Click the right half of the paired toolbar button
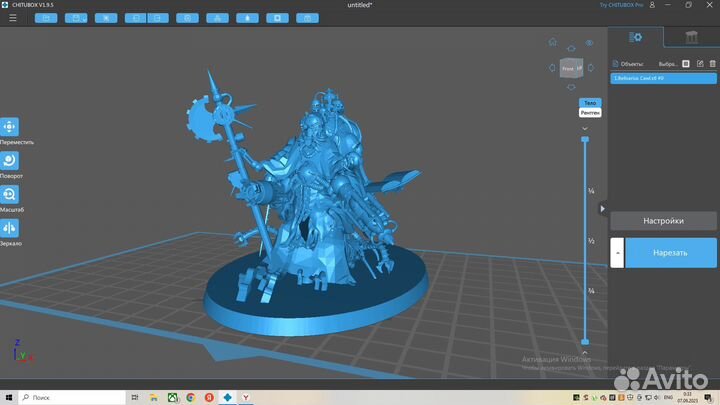Screen dimensions: 720x405 pyautogui.click(x=158, y=18)
